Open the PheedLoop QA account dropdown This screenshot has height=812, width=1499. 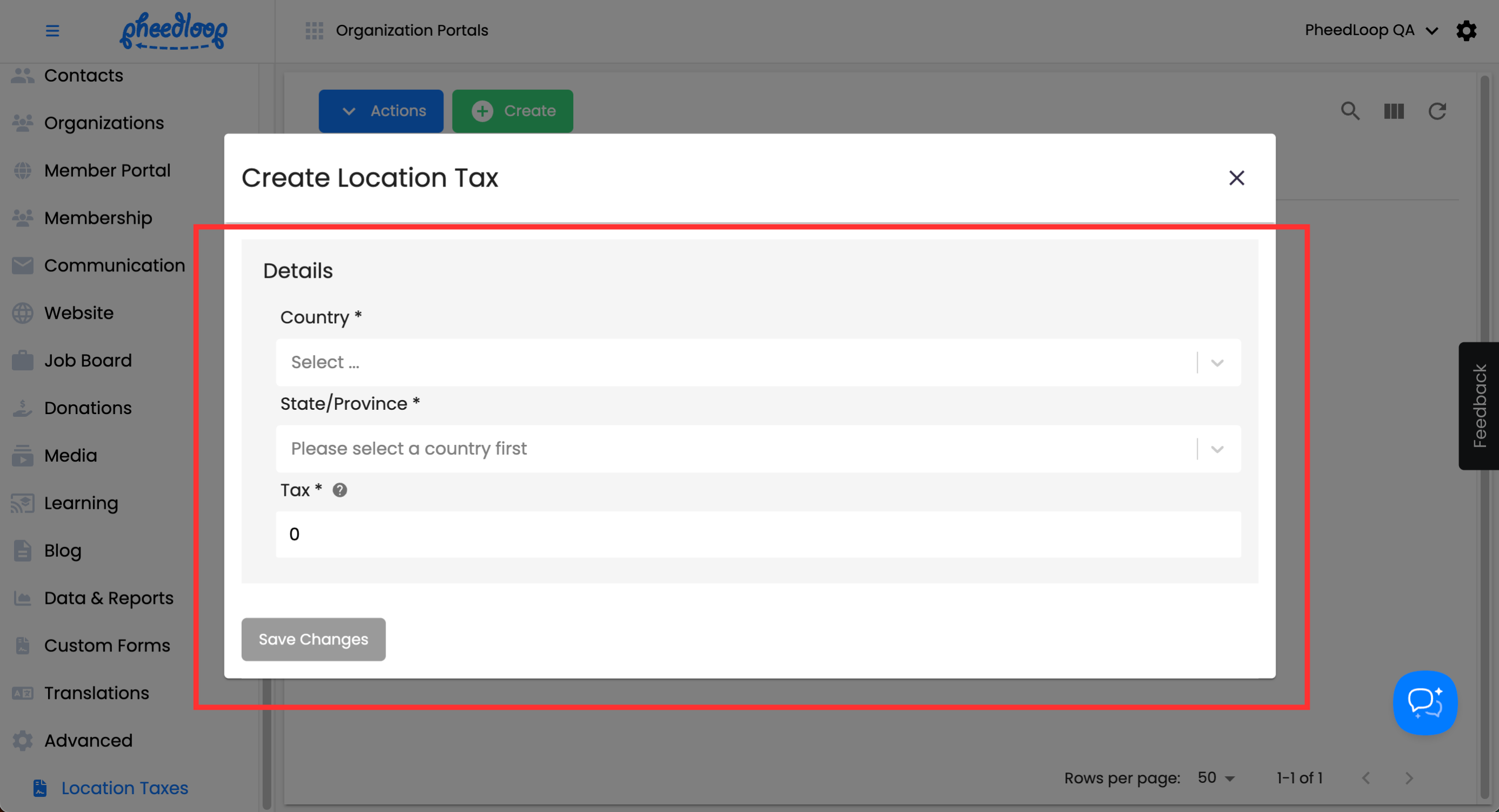tap(1370, 30)
